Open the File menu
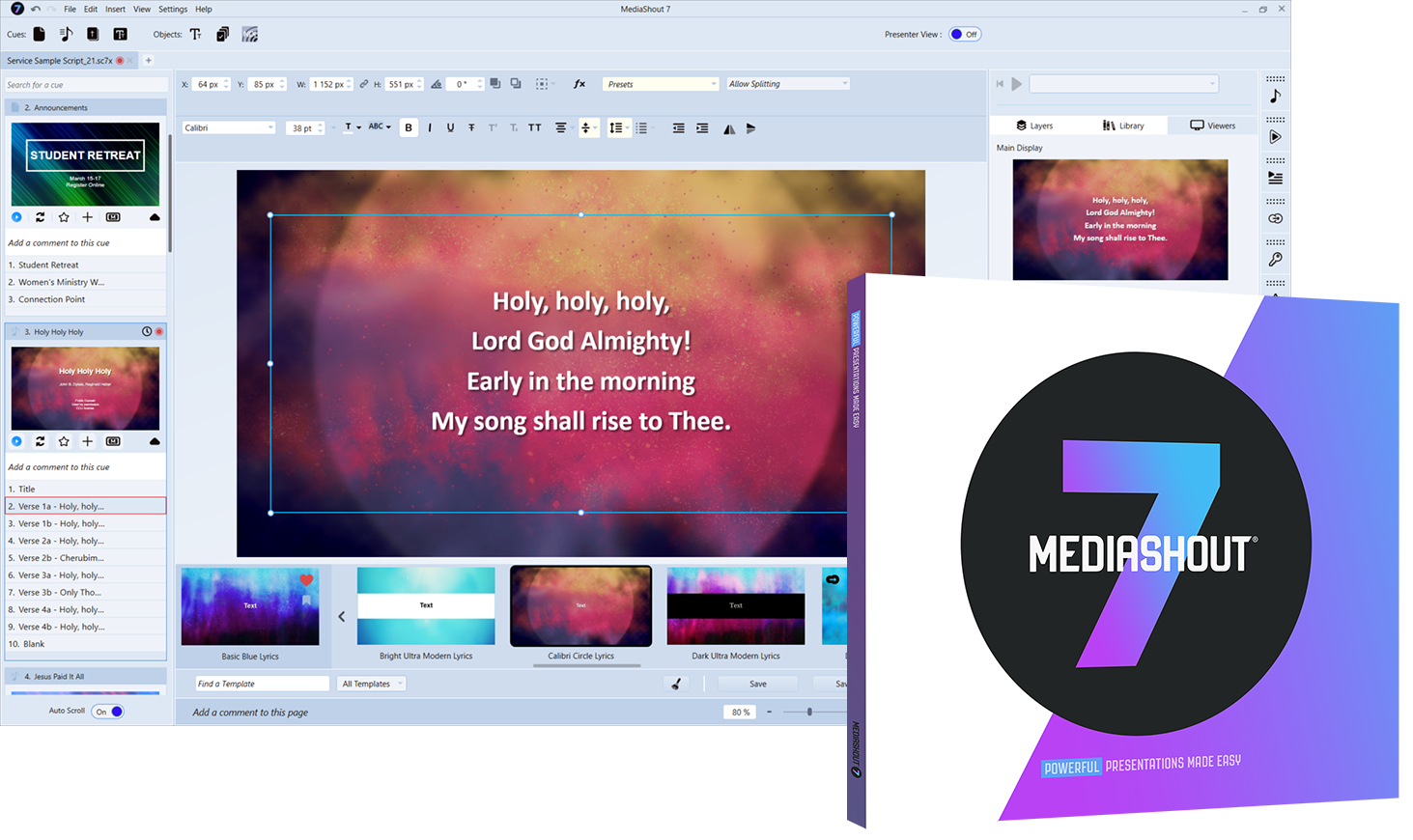The image size is (1413, 840). pos(71,9)
